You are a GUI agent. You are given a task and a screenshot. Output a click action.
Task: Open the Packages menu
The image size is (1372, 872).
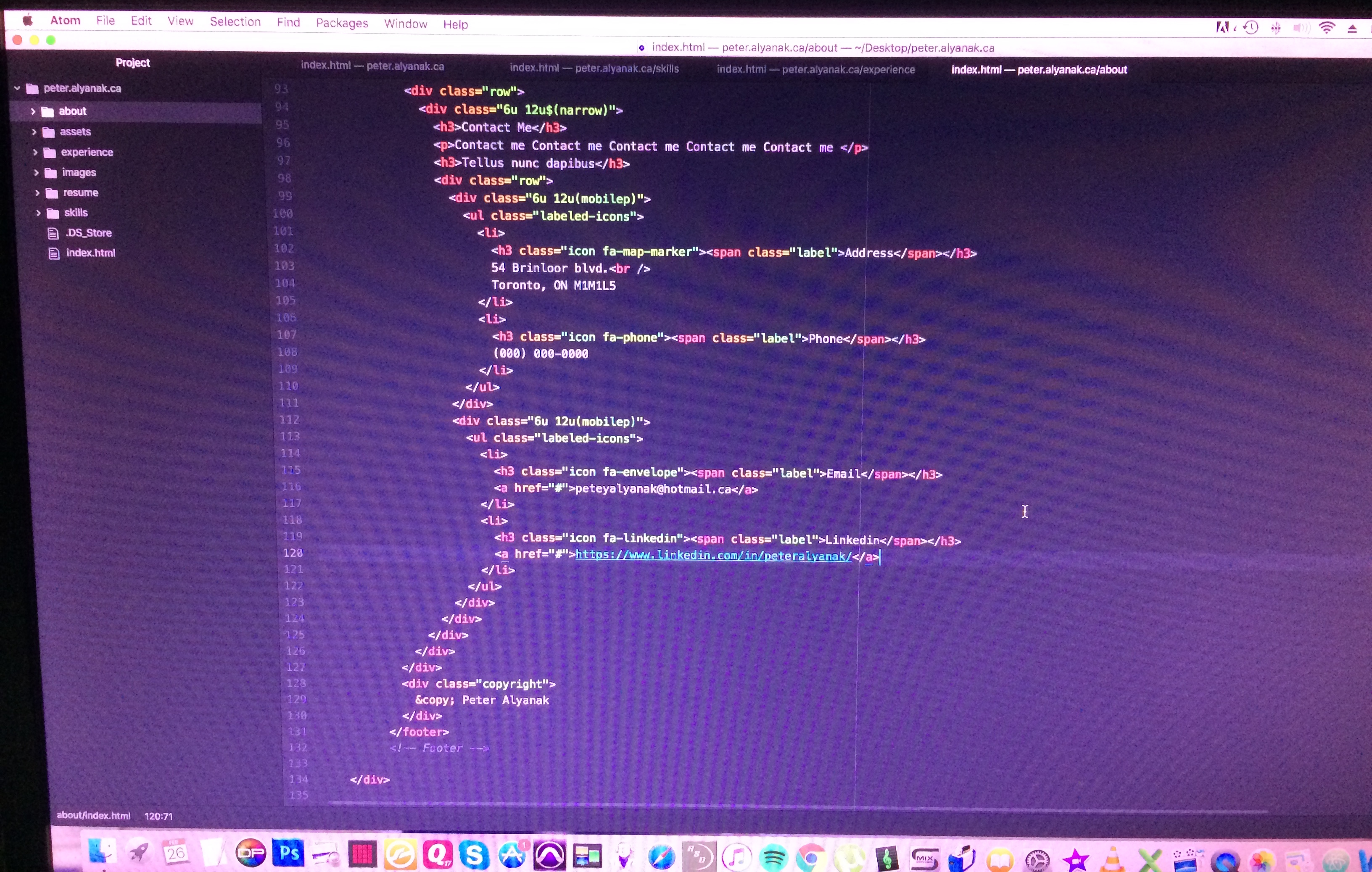tap(342, 23)
